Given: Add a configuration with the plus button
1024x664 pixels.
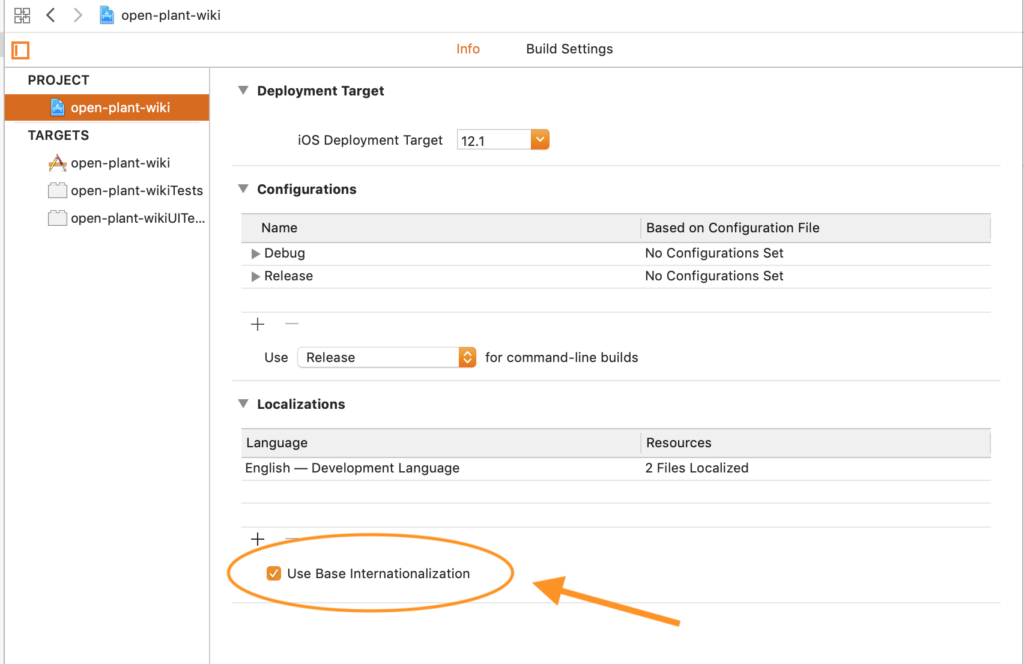Looking at the screenshot, I should (257, 324).
